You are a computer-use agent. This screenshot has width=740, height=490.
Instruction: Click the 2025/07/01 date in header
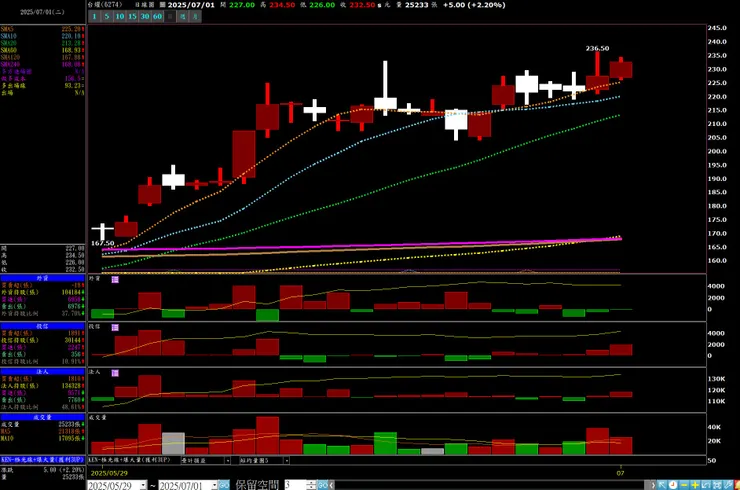pos(191,5)
